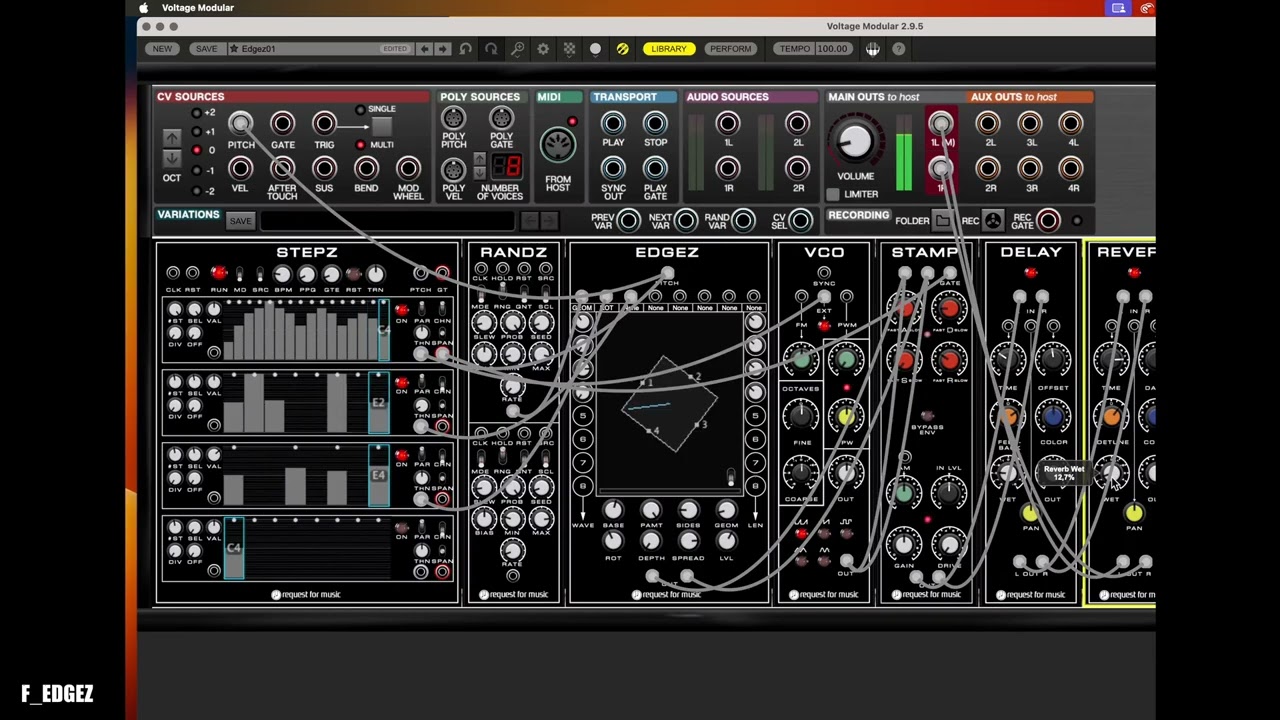Click request for music logo under STEPZ

pyautogui.click(x=306, y=595)
